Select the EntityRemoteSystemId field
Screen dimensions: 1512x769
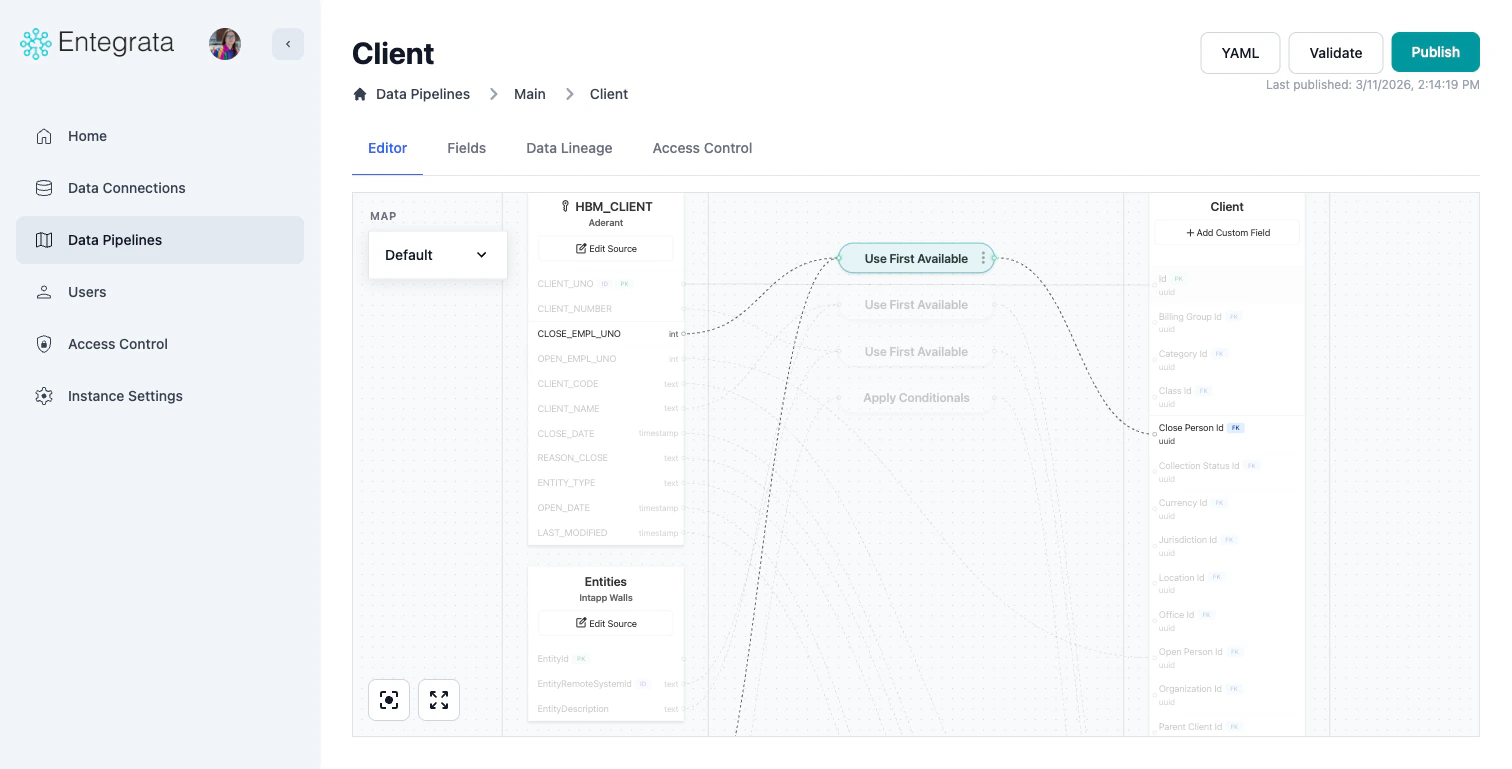606,684
